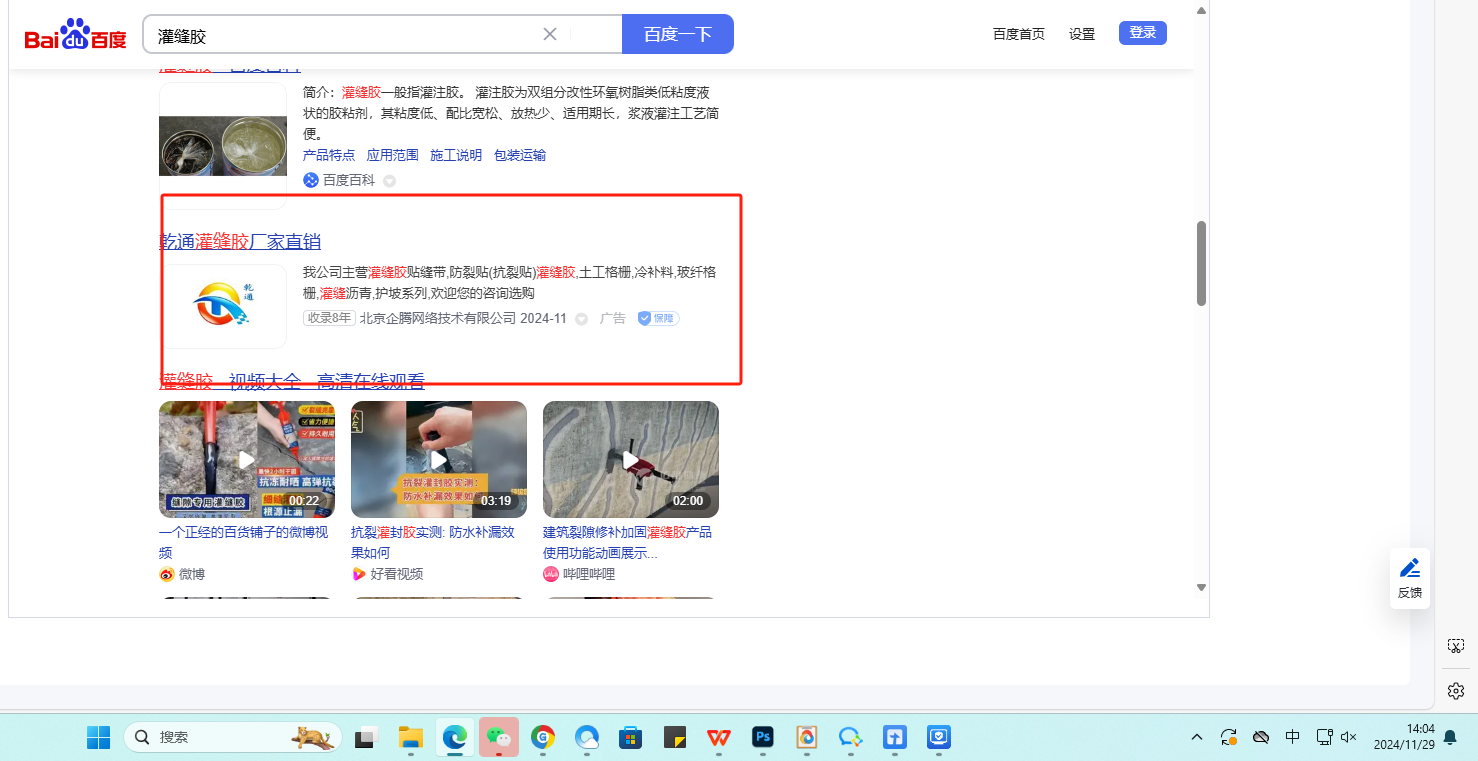Click the volume muted icon in the tray
Viewport: 1478px width, 761px height.
[x=1349, y=738]
